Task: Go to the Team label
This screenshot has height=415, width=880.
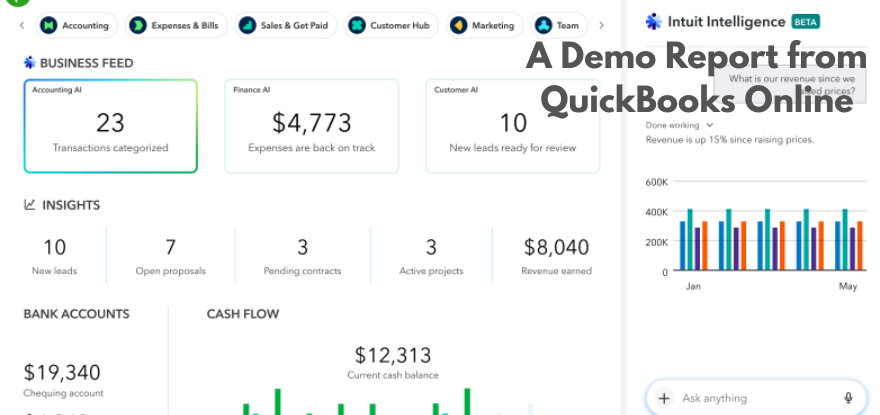Action: [x=567, y=25]
